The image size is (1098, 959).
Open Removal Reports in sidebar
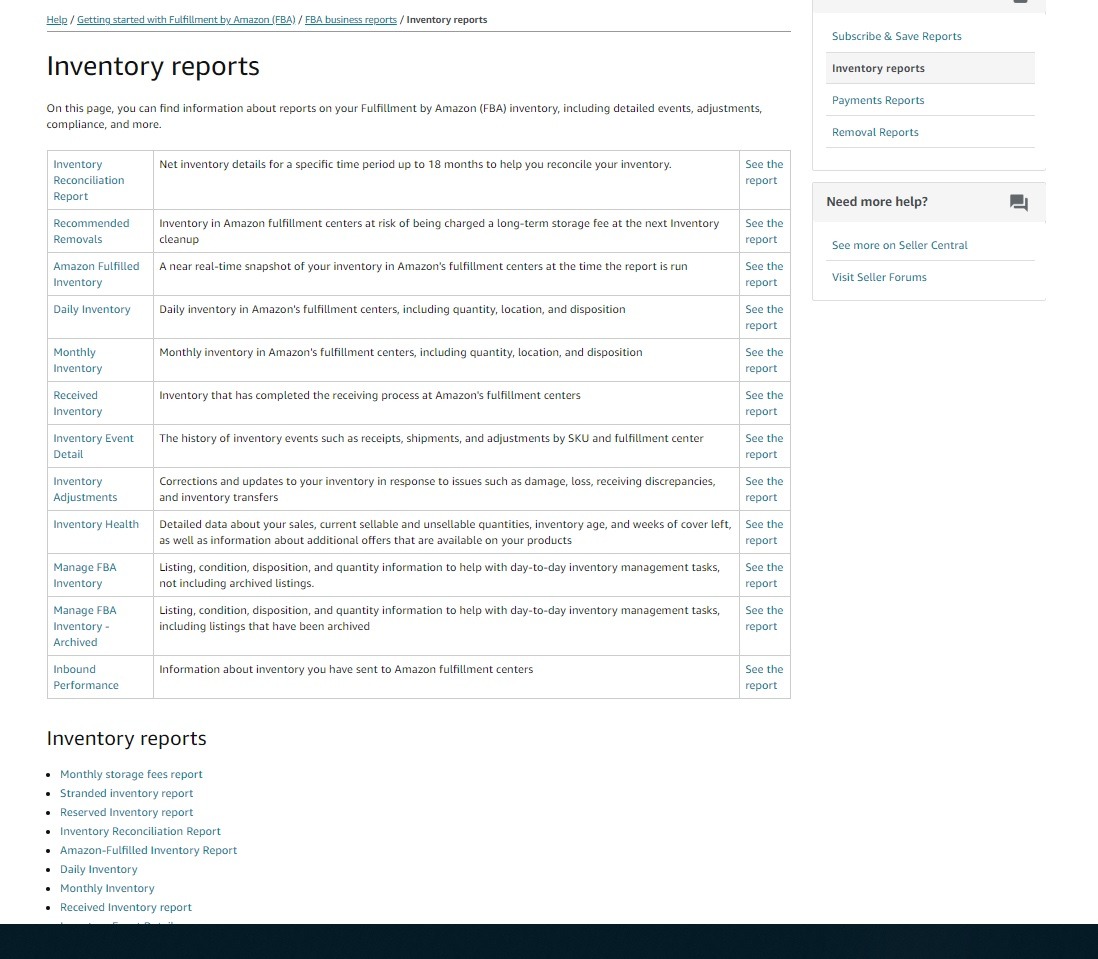[x=875, y=132]
